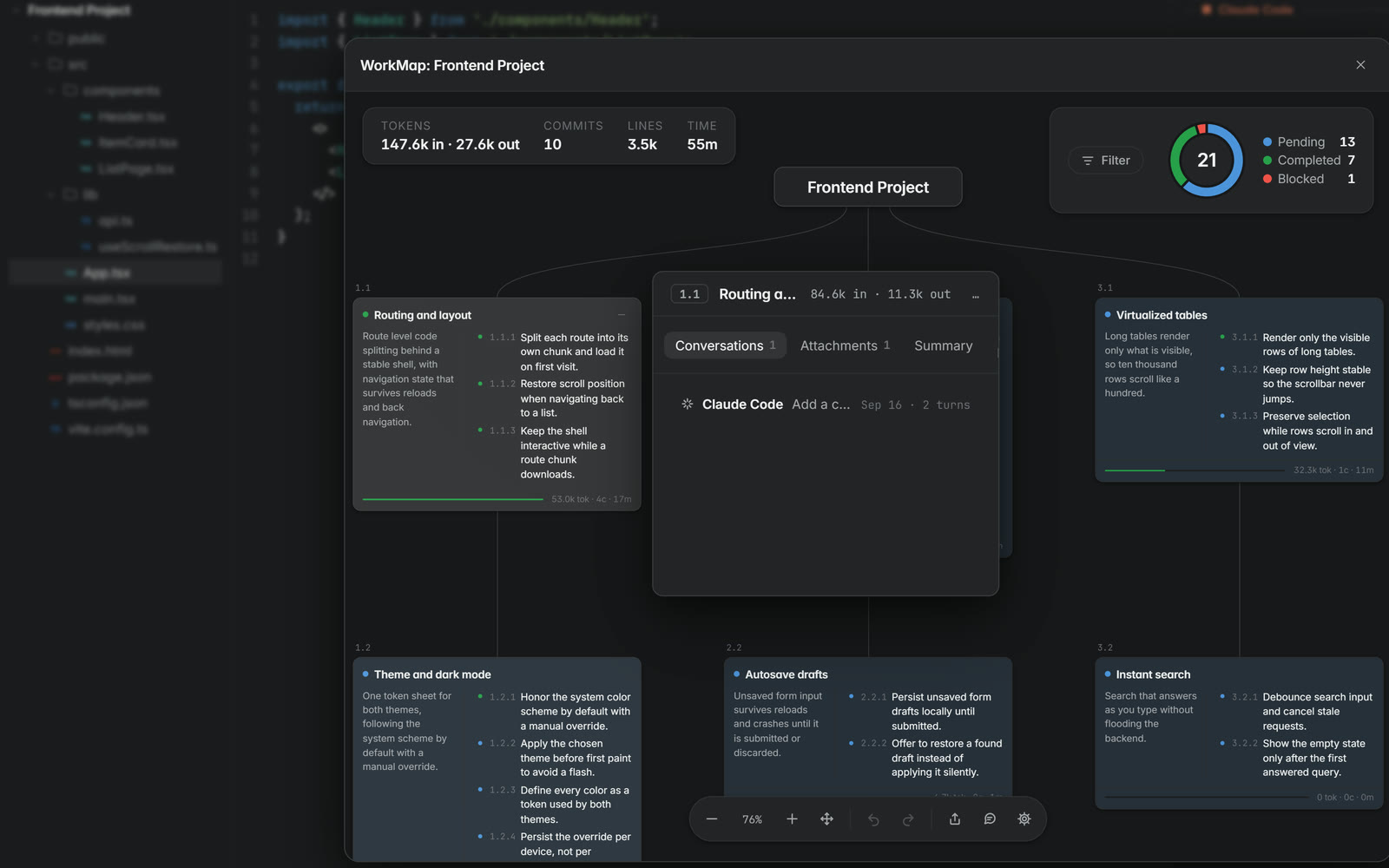Switch to the Attachments tab

[x=845, y=345]
